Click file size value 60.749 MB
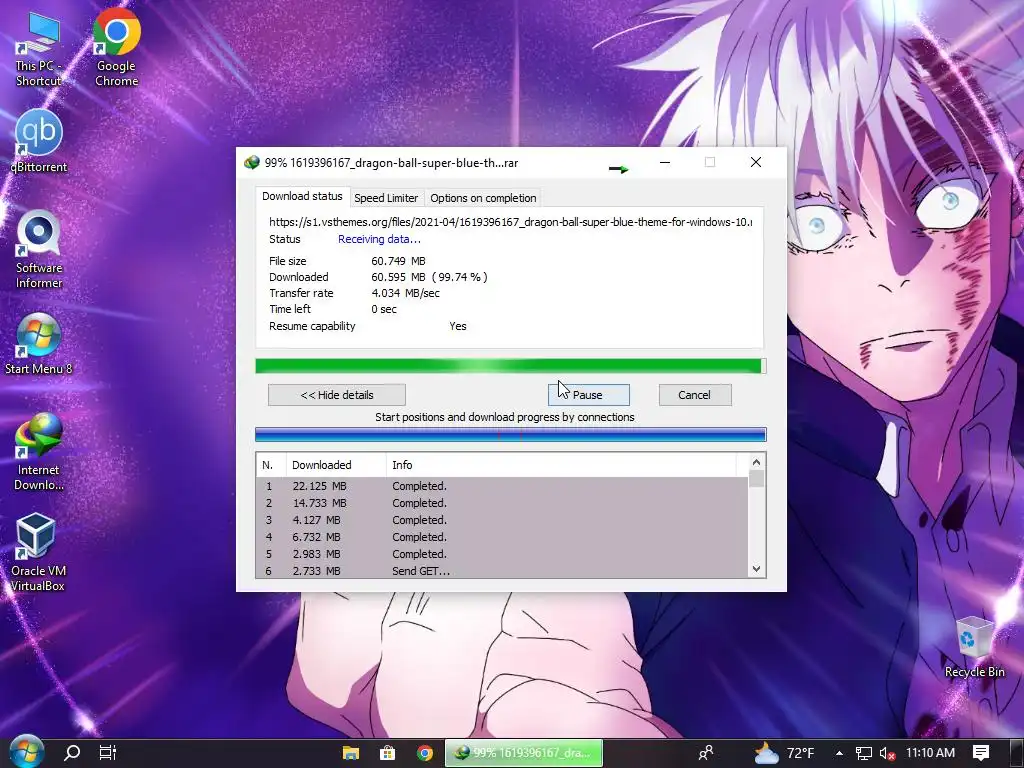Screen dimensions: 1024x768 coord(398,261)
